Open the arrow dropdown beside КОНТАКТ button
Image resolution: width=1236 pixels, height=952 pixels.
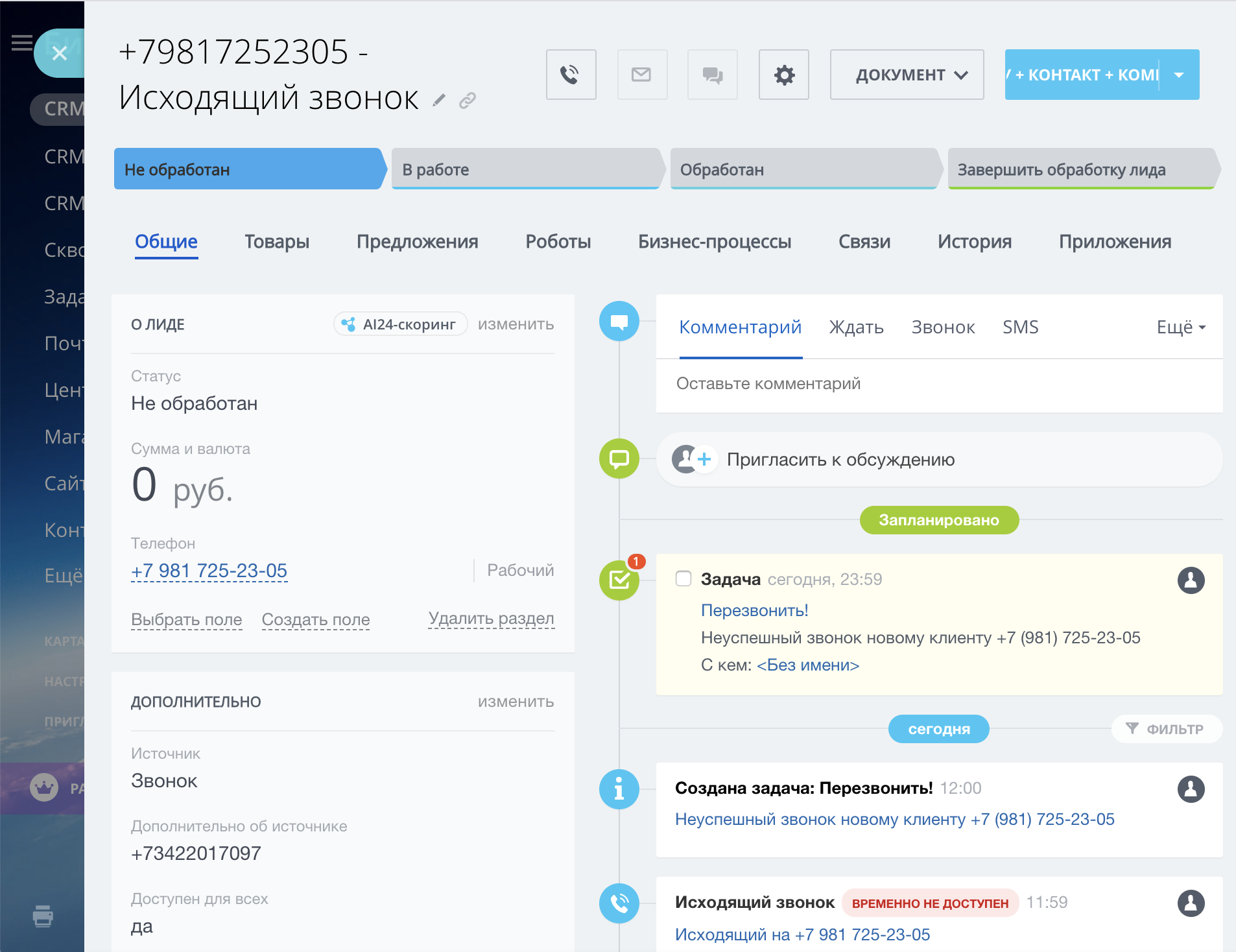coord(1179,75)
